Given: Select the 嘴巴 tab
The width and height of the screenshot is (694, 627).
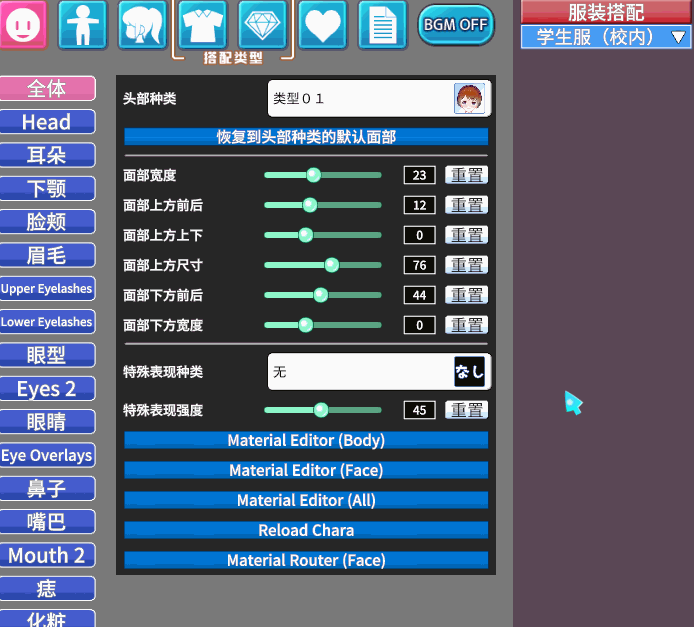Looking at the screenshot, I should 47,522.
